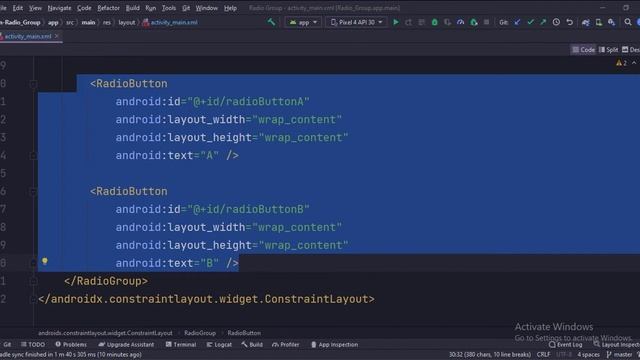Viewport: 640px width, 360px height.
Task: Click the master git branch status entry
Action: (x=620, y=354)
